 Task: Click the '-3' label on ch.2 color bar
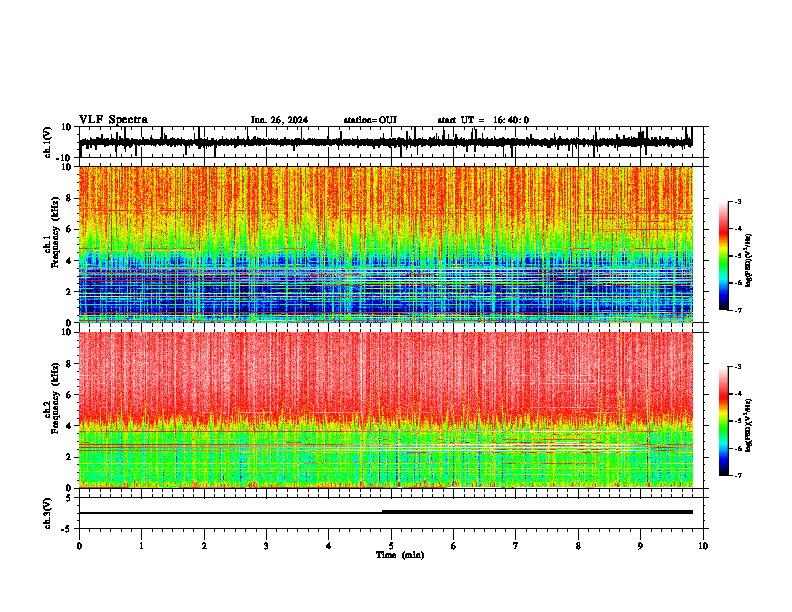point(738,367)
